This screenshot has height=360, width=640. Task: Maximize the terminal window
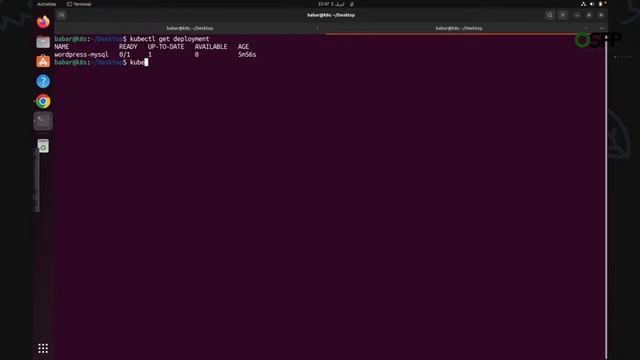[x=589, y=15]
